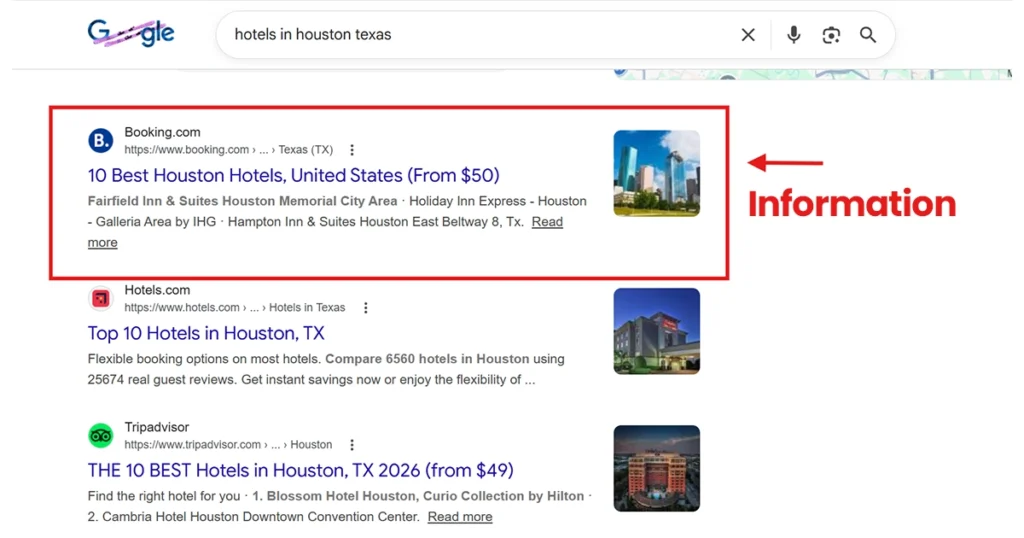Screen dimensions: 1024x538
Task: Go to Google home via the logo
Action: coord(131,33)
